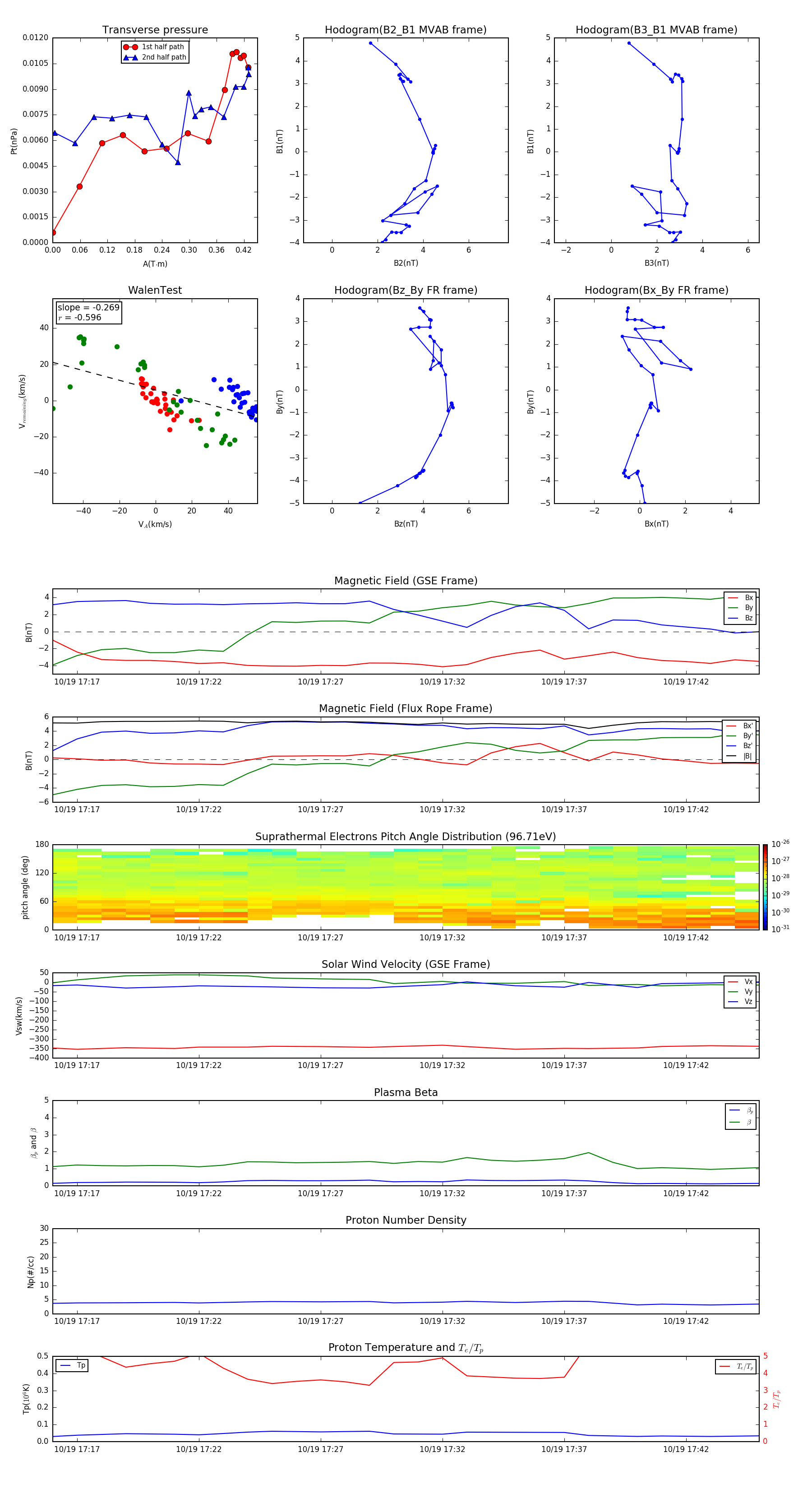
Task: Click the 'Tp(10^6K)' axis label
Action: 26,1399
